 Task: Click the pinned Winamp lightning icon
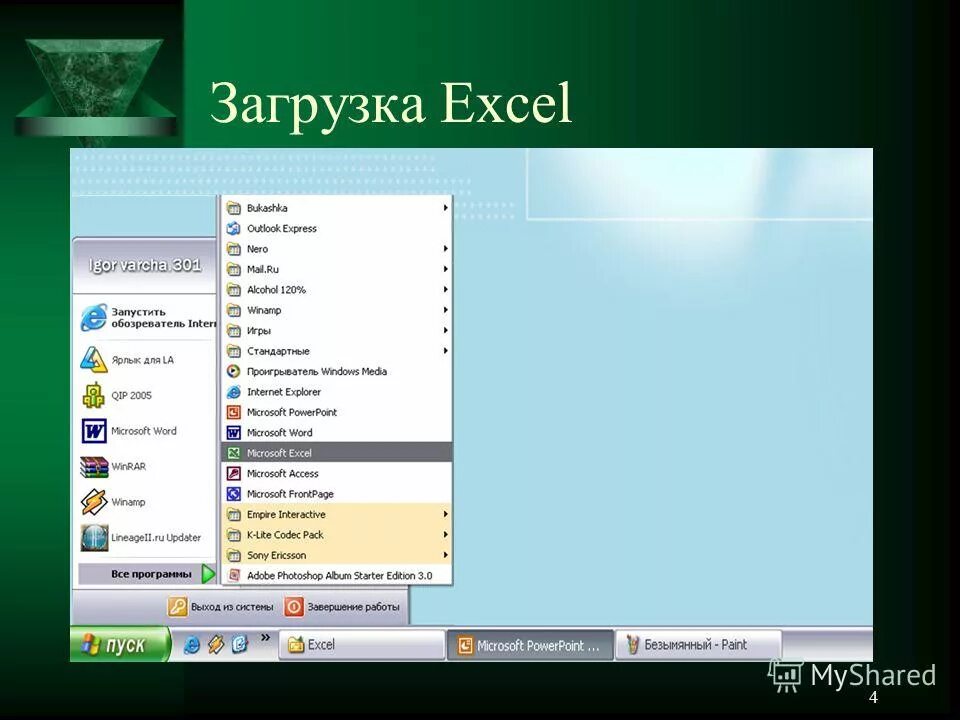pyautogui.click(x=94, y=502)
